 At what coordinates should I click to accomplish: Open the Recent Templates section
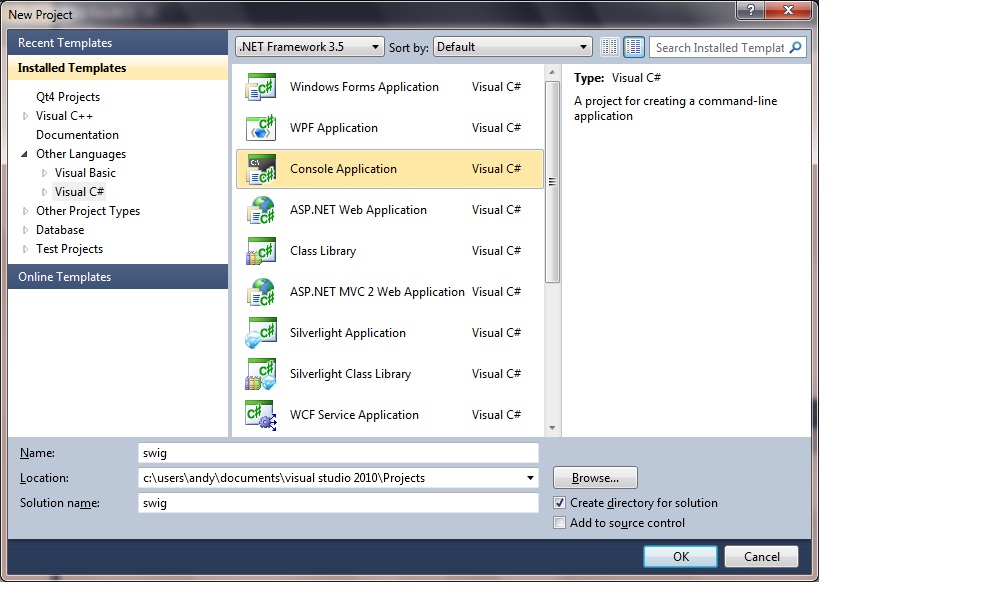[118, 43]
